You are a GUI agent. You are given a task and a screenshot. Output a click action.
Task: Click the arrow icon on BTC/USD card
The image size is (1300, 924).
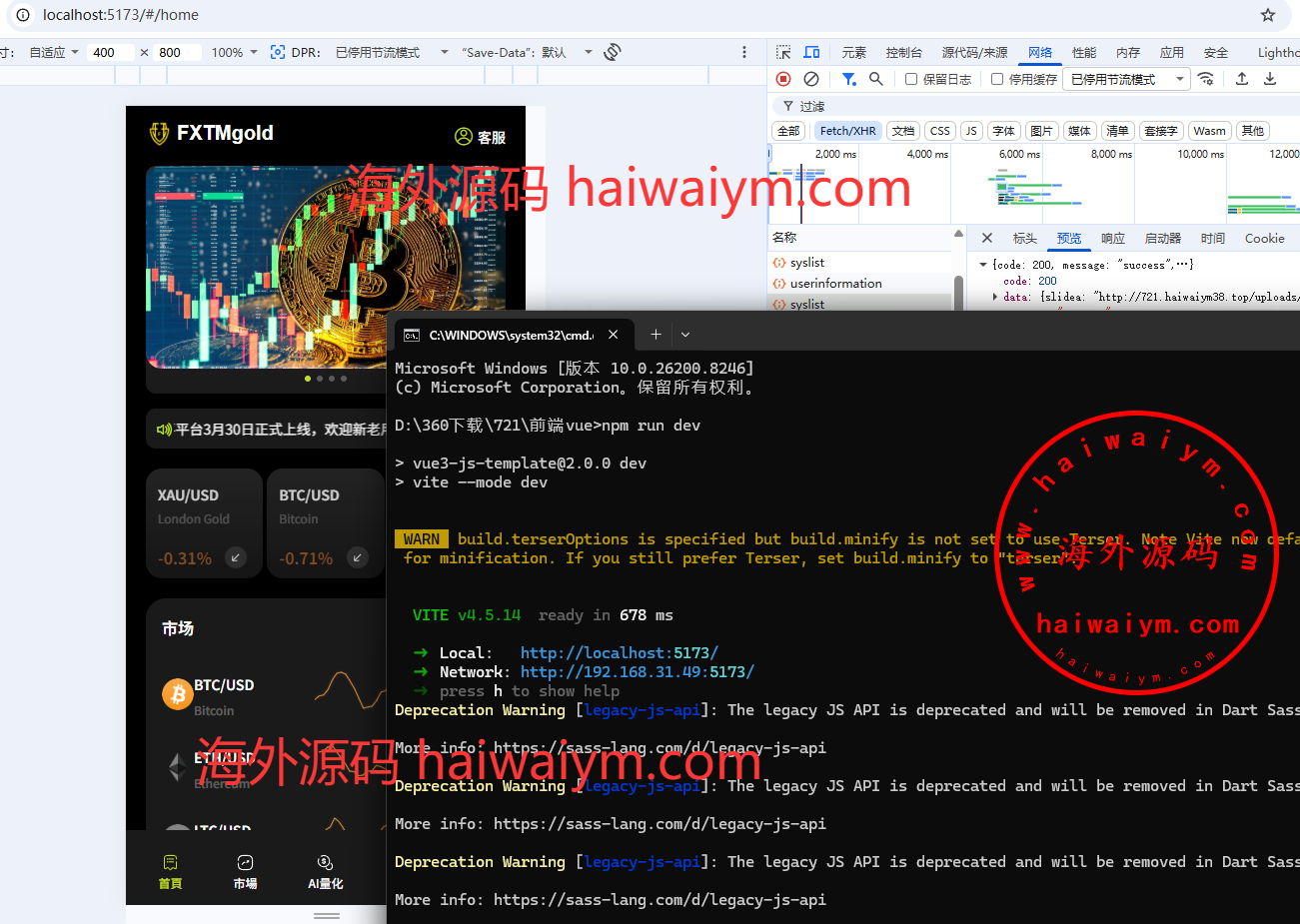(x=358, y=557)
